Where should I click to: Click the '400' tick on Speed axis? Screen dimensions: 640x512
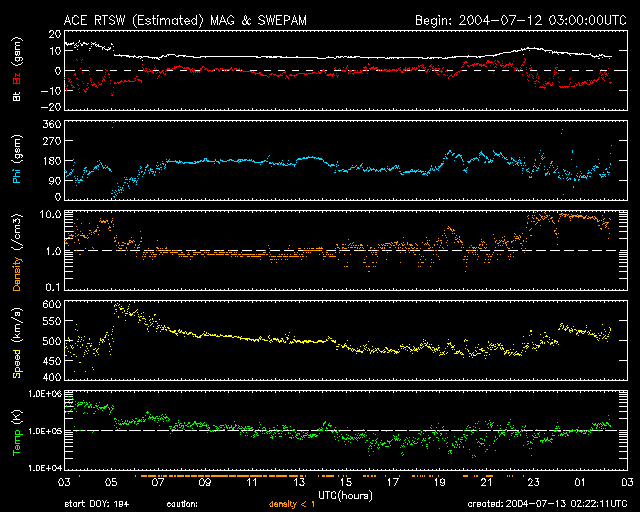tap(52, 377)
